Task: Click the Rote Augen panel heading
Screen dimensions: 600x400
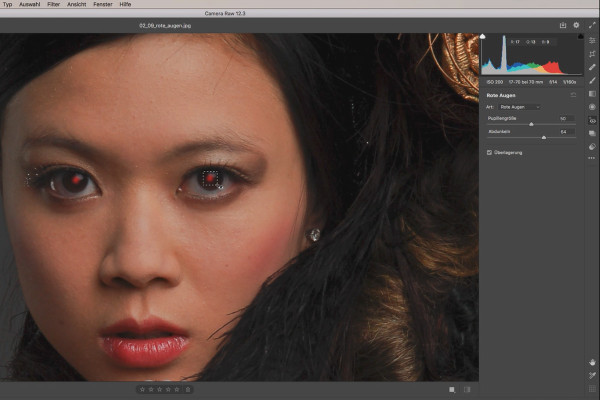Action: [x=501, y=95]
